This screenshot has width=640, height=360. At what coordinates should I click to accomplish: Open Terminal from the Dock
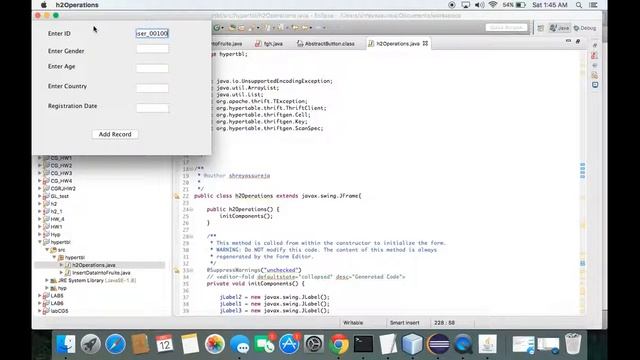363,344
